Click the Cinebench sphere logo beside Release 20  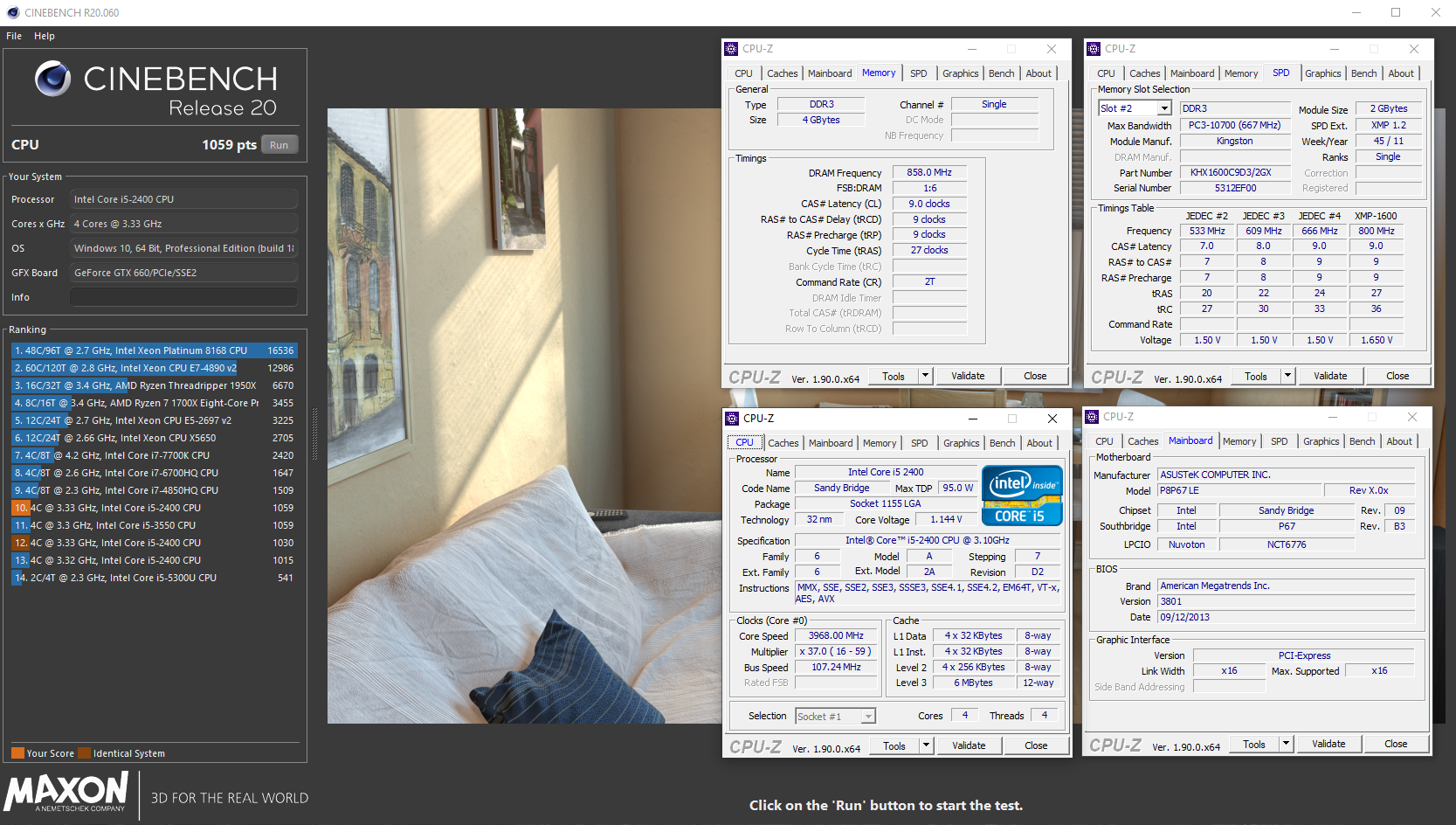53,79
